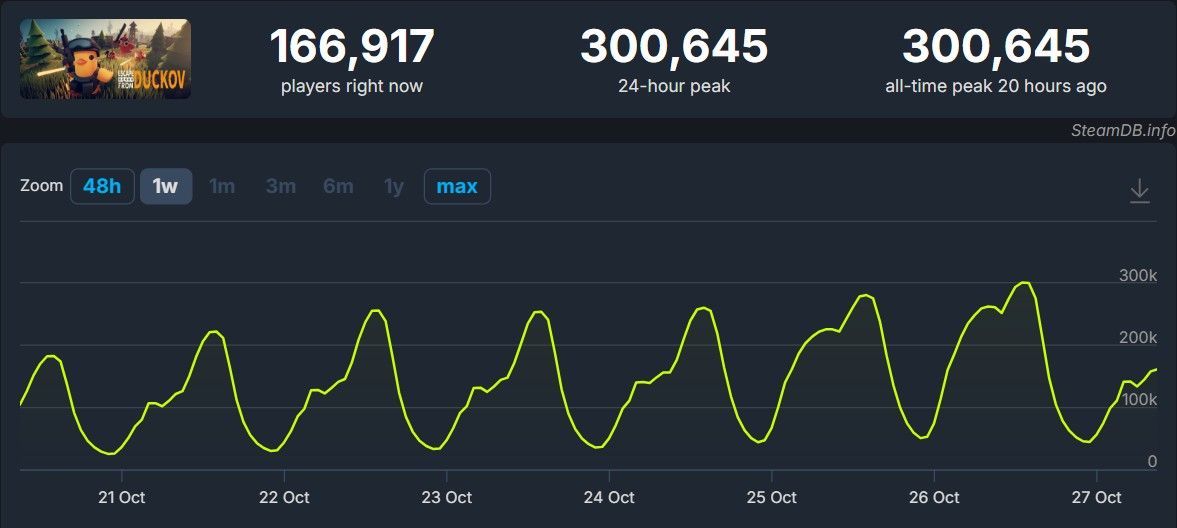Viewport: 1177px width, 528px height.
Task: Select the 23 Oct date tick
Action: (x=446, y=497)
